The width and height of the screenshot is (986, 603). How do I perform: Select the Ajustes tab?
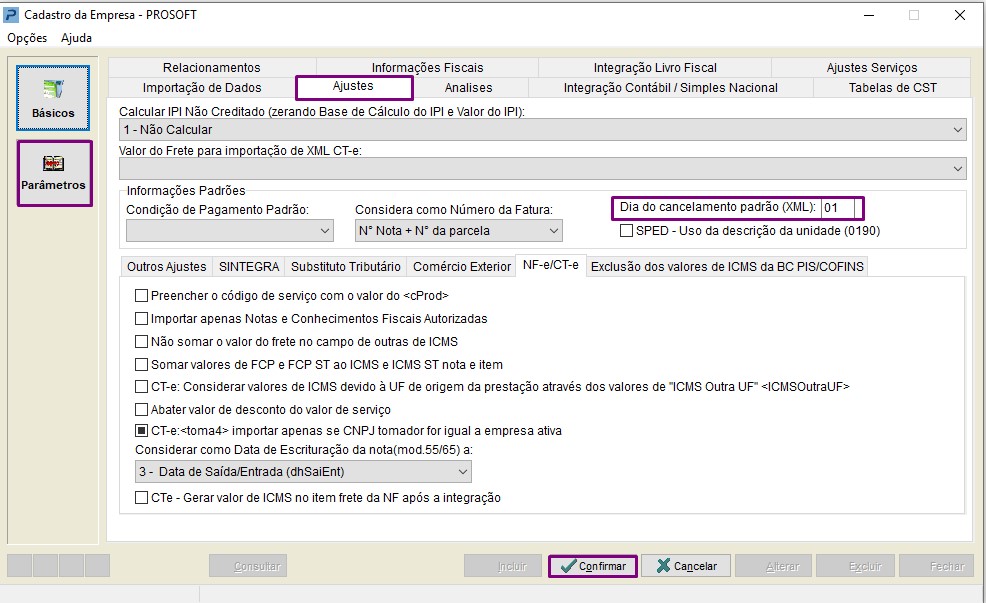354,87
